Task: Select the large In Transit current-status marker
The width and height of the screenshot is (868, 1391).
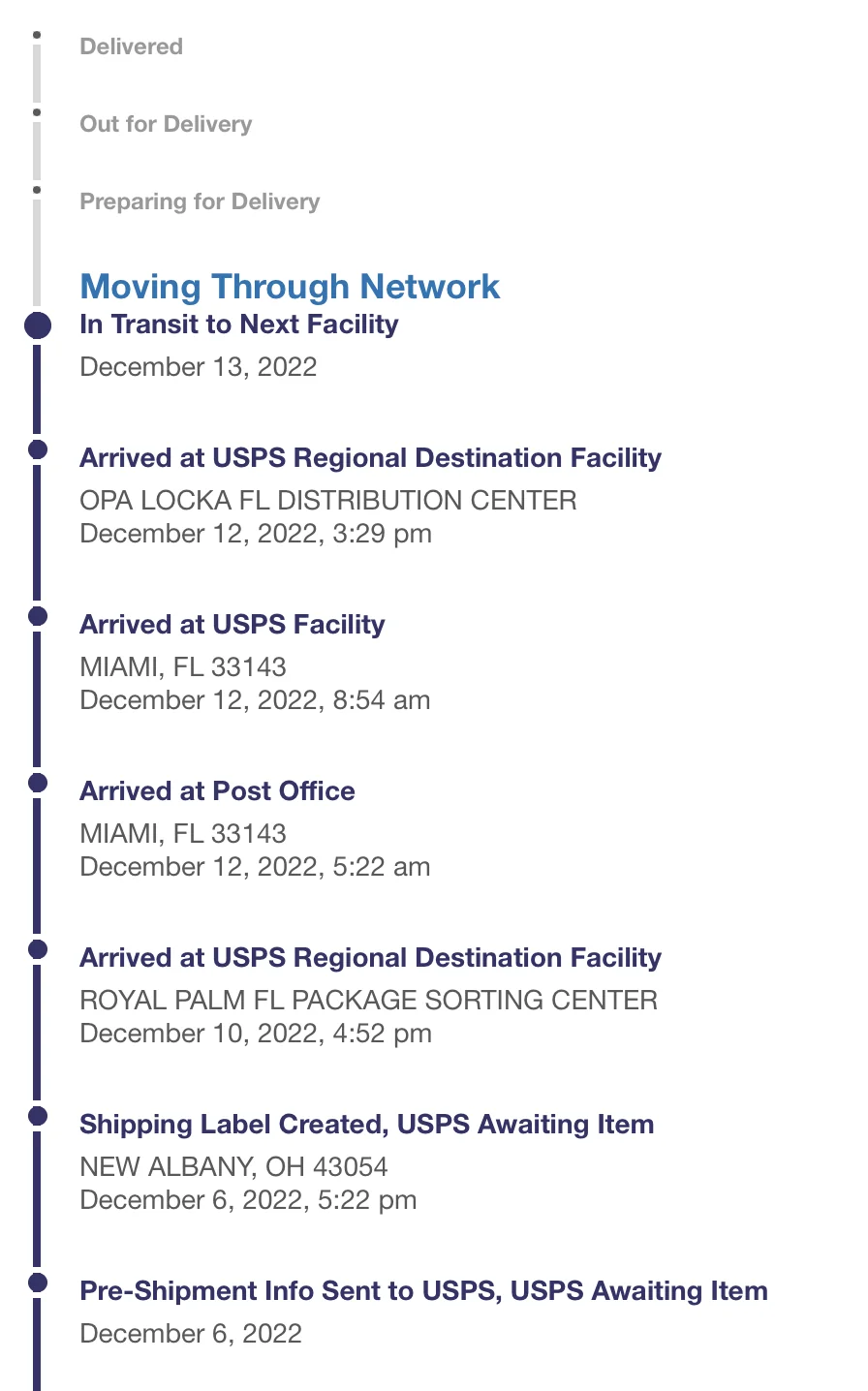Action: tap(37, 325)
